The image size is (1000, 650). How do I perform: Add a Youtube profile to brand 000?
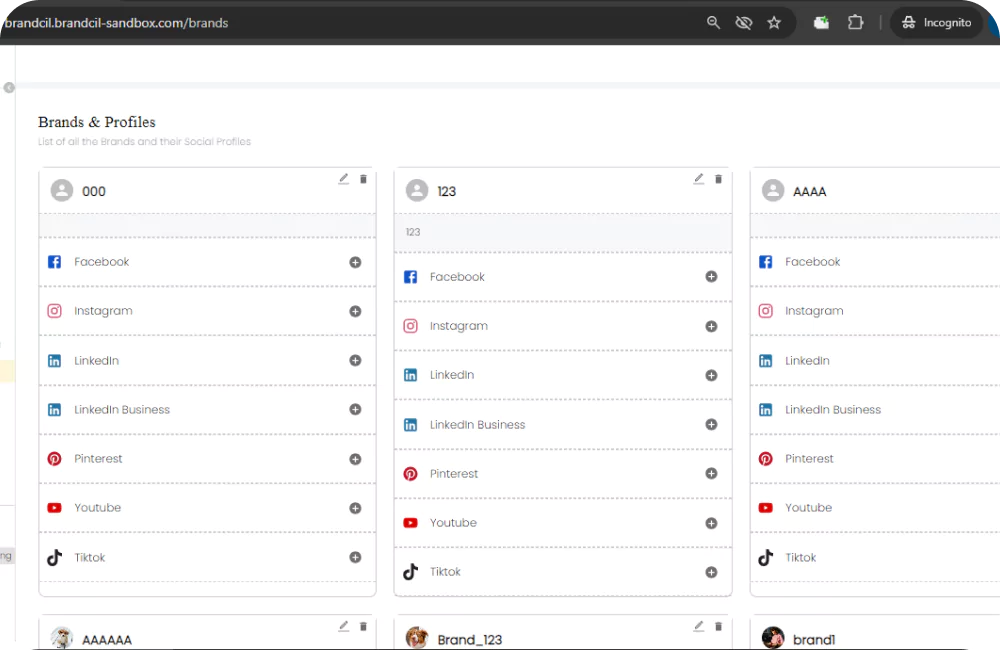click(355, 508)
